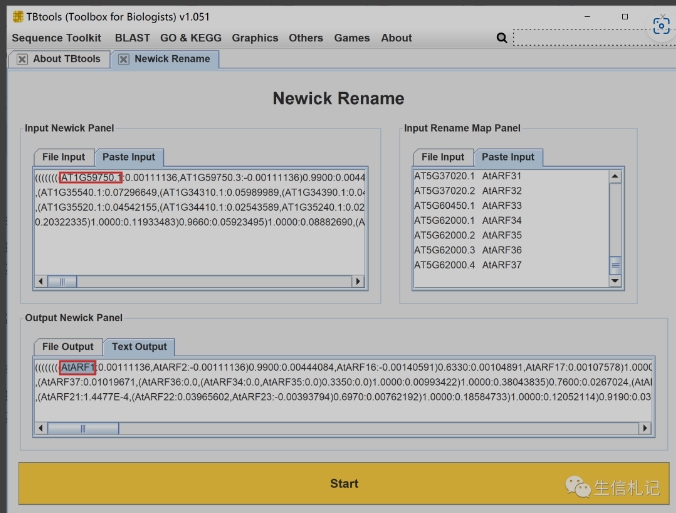Close the Newick Rename tab
Screen dimensions: 676x513
pyautogui.click(x=123, y=59)
